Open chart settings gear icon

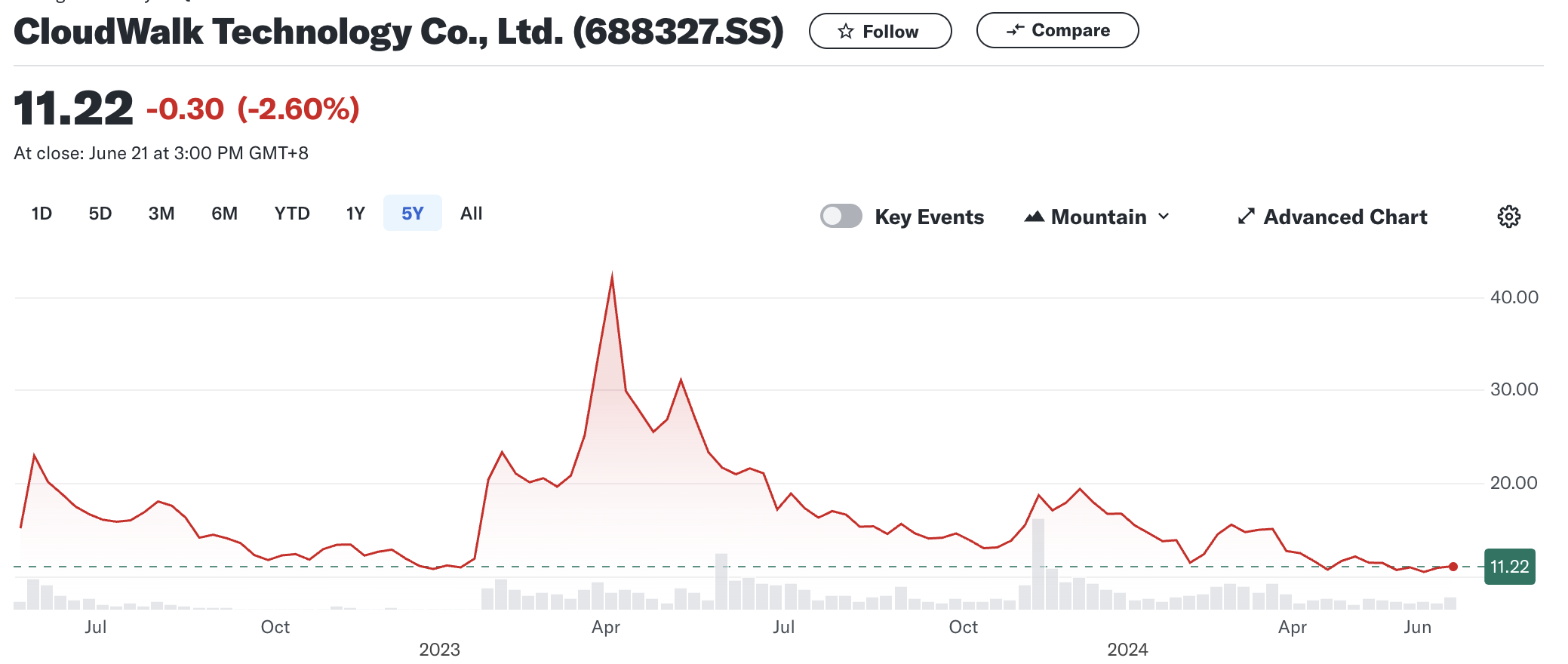1508,217
